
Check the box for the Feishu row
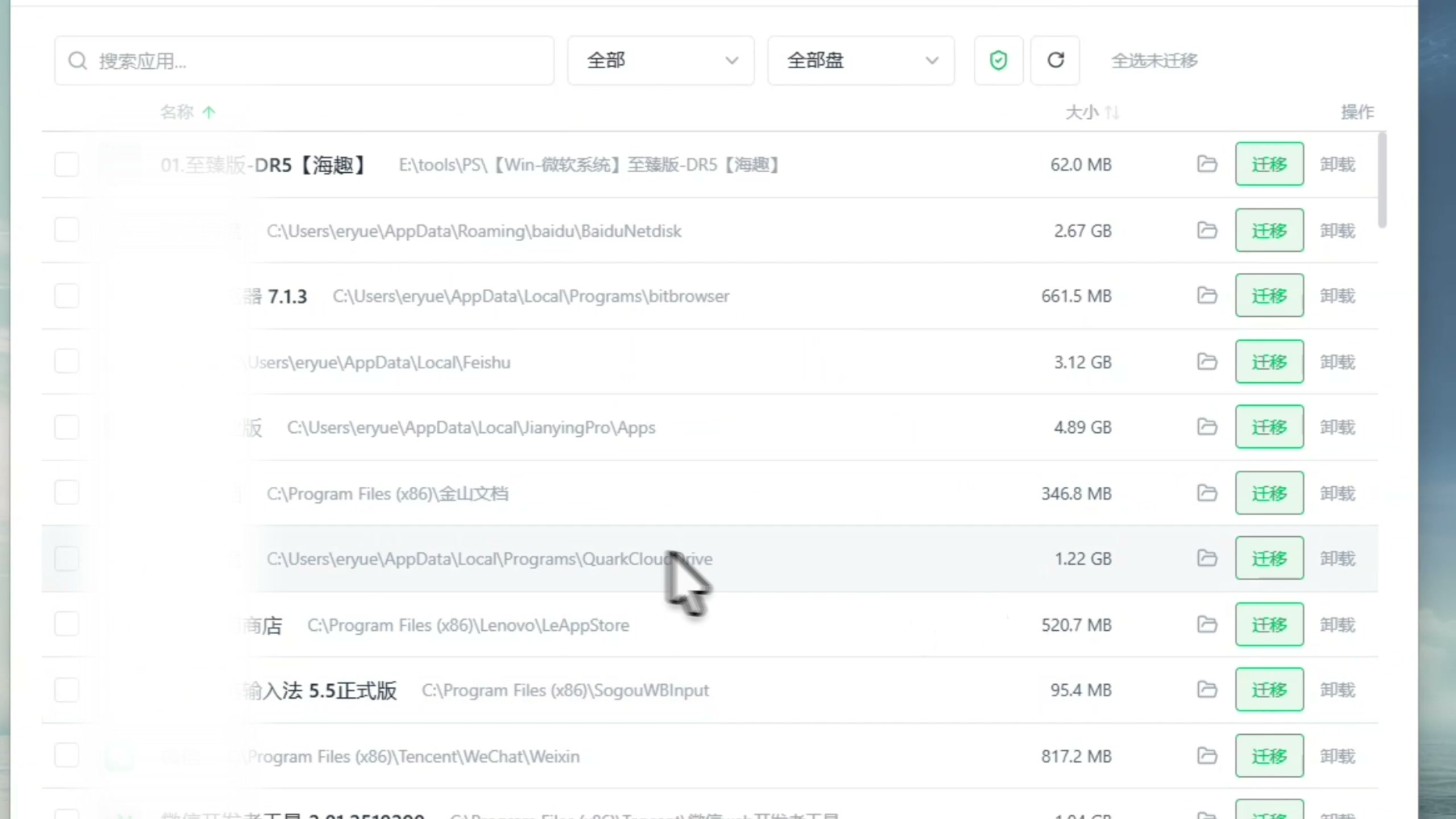67,361
